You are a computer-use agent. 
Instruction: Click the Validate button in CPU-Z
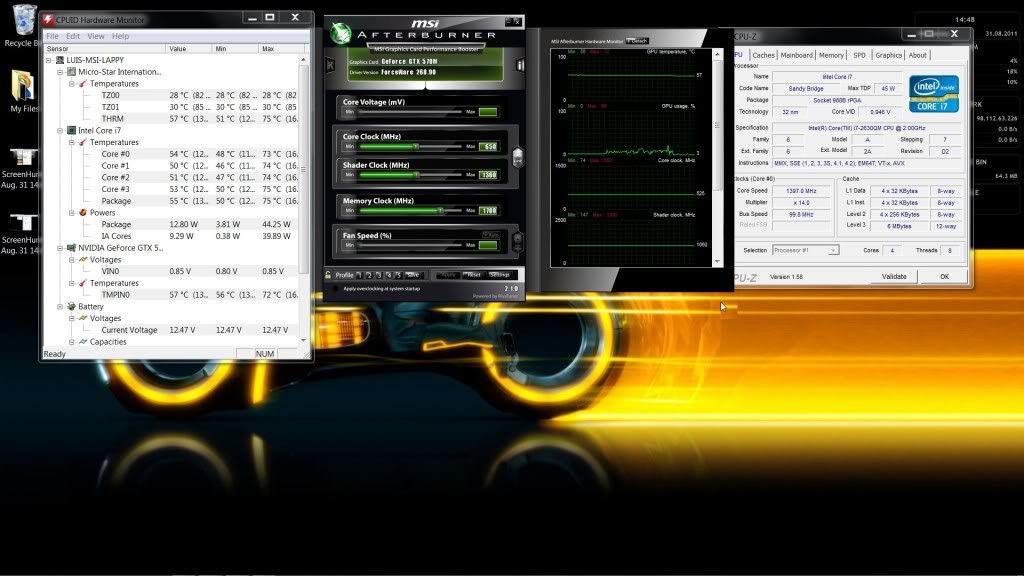point(894,277)
